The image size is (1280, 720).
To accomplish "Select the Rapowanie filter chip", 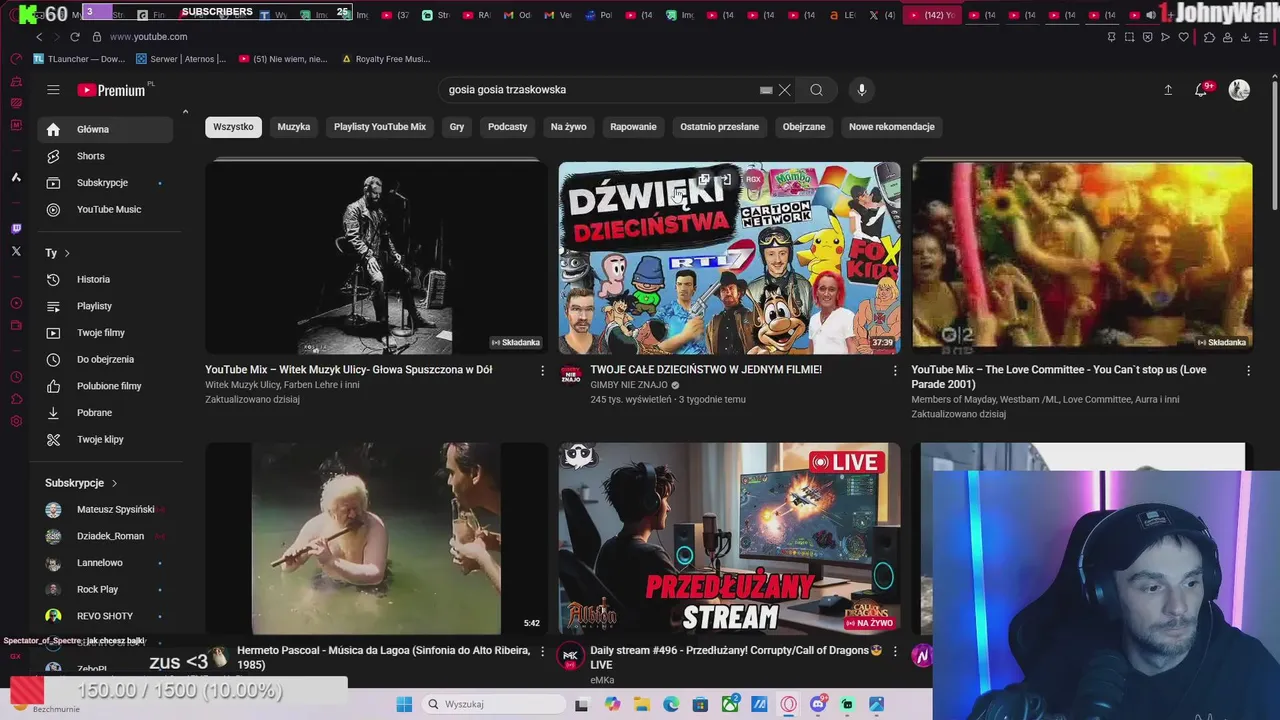I will click(x=633, y=127).
